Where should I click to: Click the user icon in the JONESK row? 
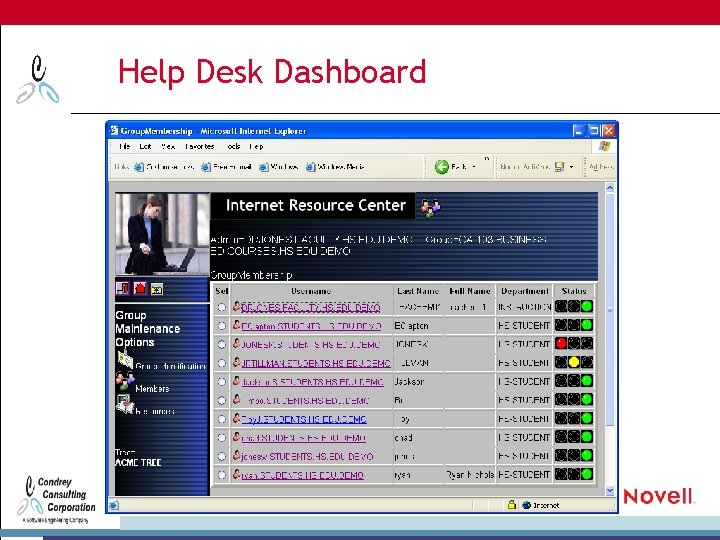(236, 343)
